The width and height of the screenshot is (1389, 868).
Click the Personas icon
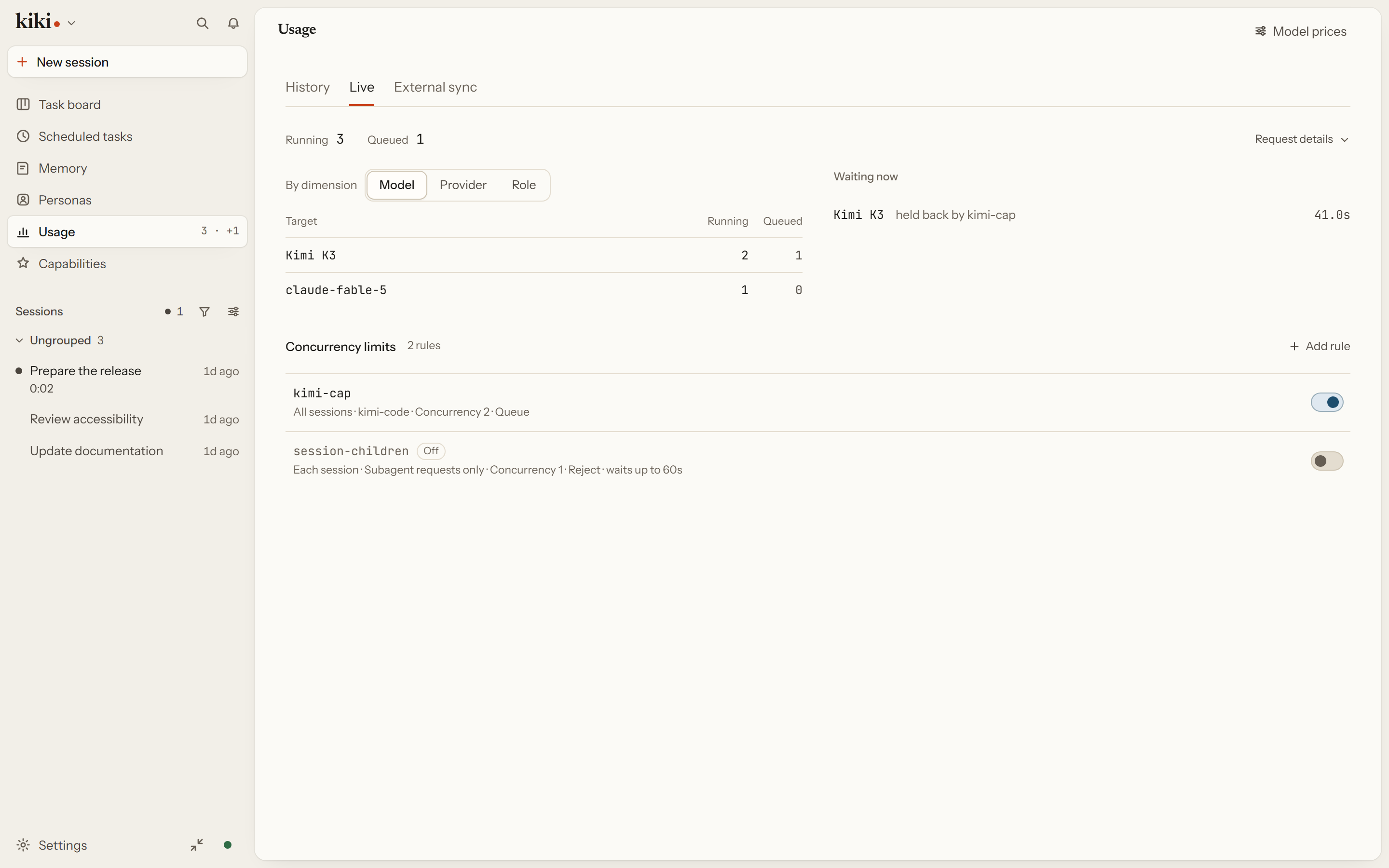click(23, 200)
